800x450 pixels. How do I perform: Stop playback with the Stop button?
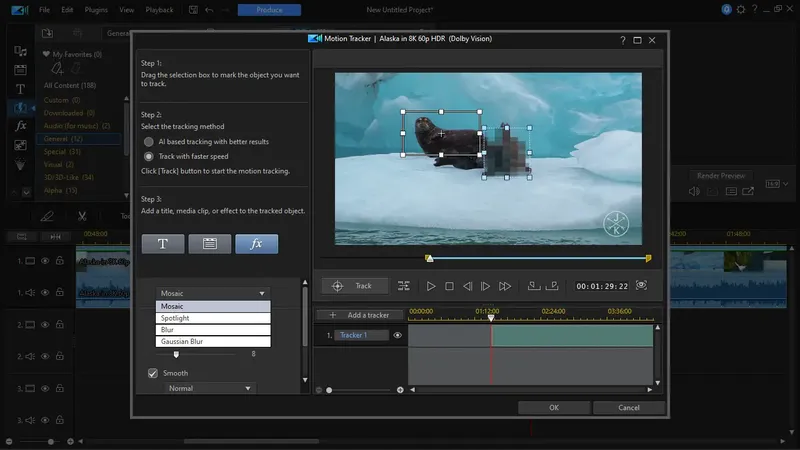pyautogui.click(x=449, y=286)
